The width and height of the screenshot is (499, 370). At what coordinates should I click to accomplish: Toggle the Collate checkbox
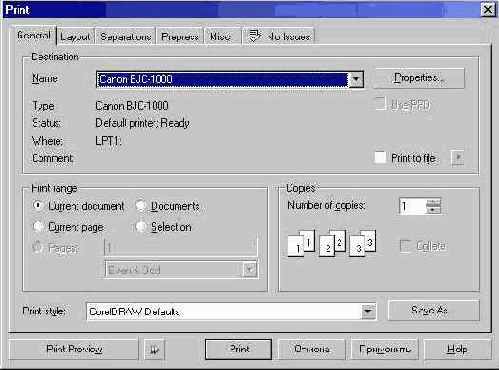tap(405, 246)
